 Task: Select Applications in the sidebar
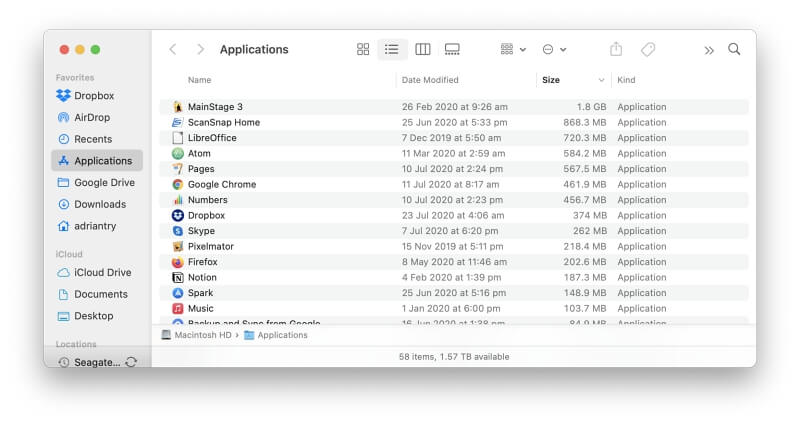coord(97,161)
